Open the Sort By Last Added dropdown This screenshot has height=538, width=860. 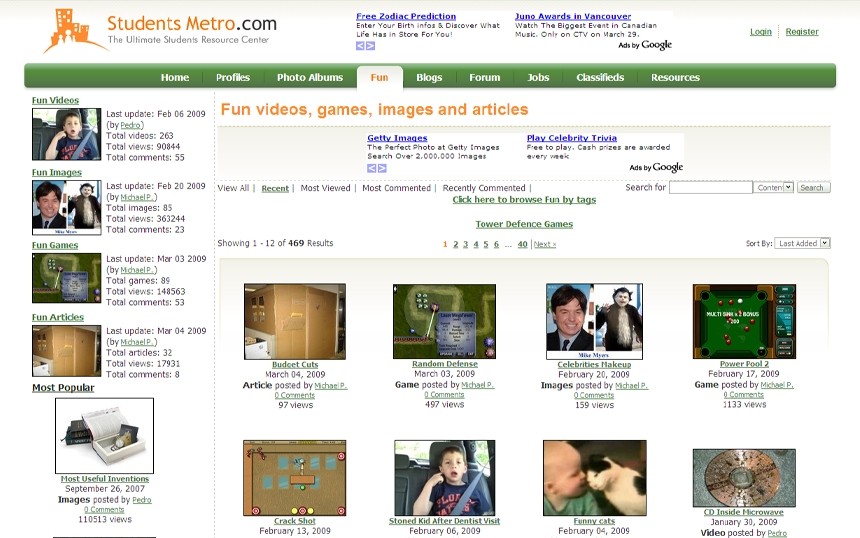[802, 243]
